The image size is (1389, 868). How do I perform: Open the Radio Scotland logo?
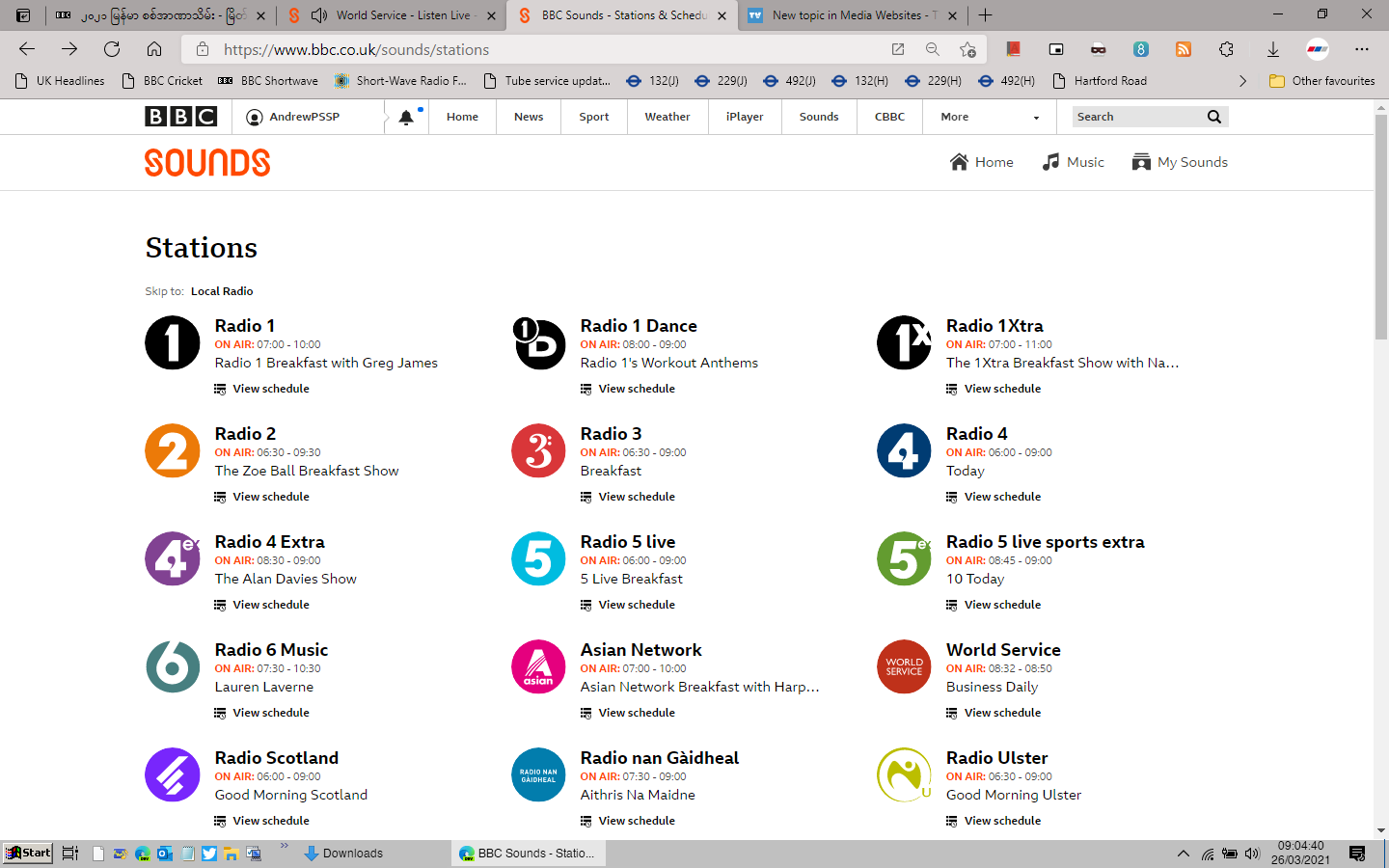tap(173, 775)
